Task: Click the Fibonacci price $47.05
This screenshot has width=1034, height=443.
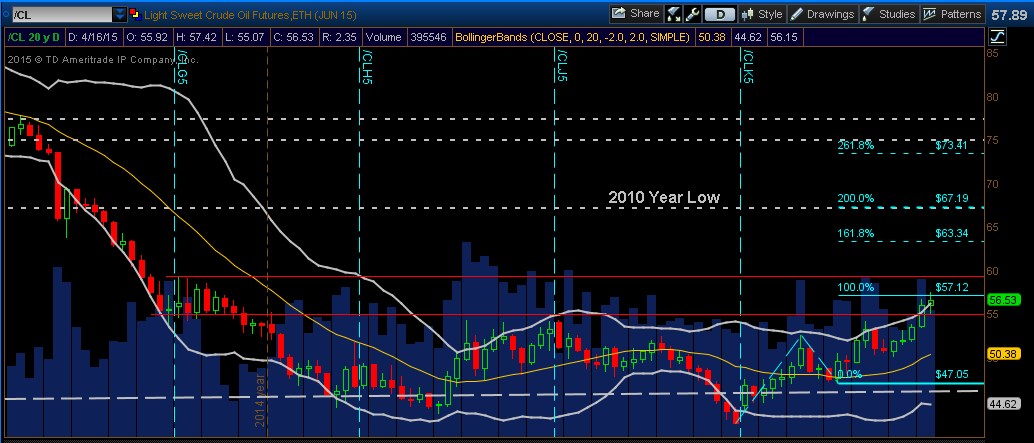Action: point(951,374)
